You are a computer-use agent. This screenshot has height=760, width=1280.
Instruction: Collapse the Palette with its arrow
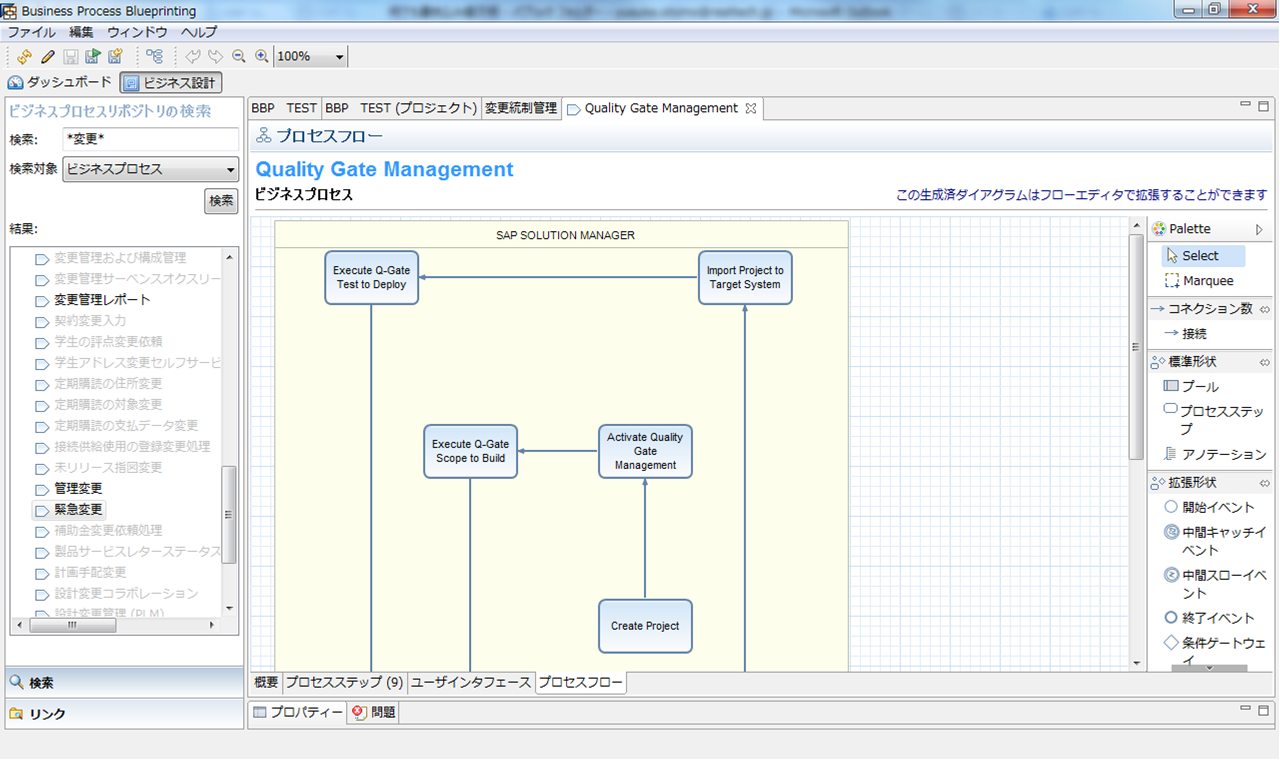(x=1259, y=229)
